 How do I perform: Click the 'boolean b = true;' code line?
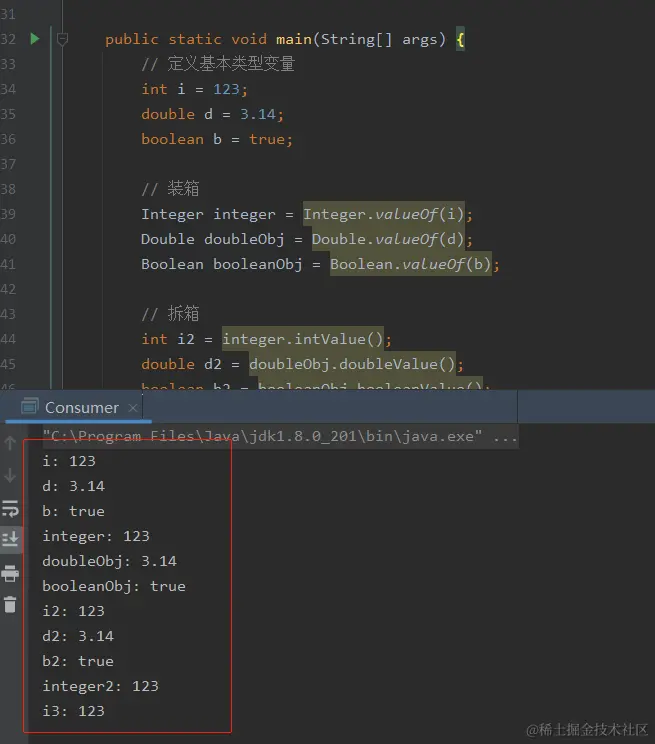coord(217,139)
